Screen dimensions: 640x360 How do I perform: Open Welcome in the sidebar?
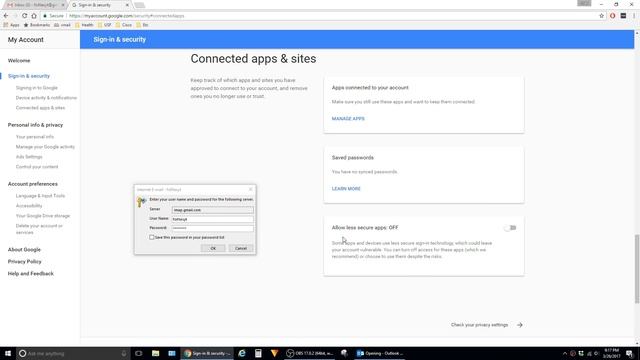click(19, 60)
